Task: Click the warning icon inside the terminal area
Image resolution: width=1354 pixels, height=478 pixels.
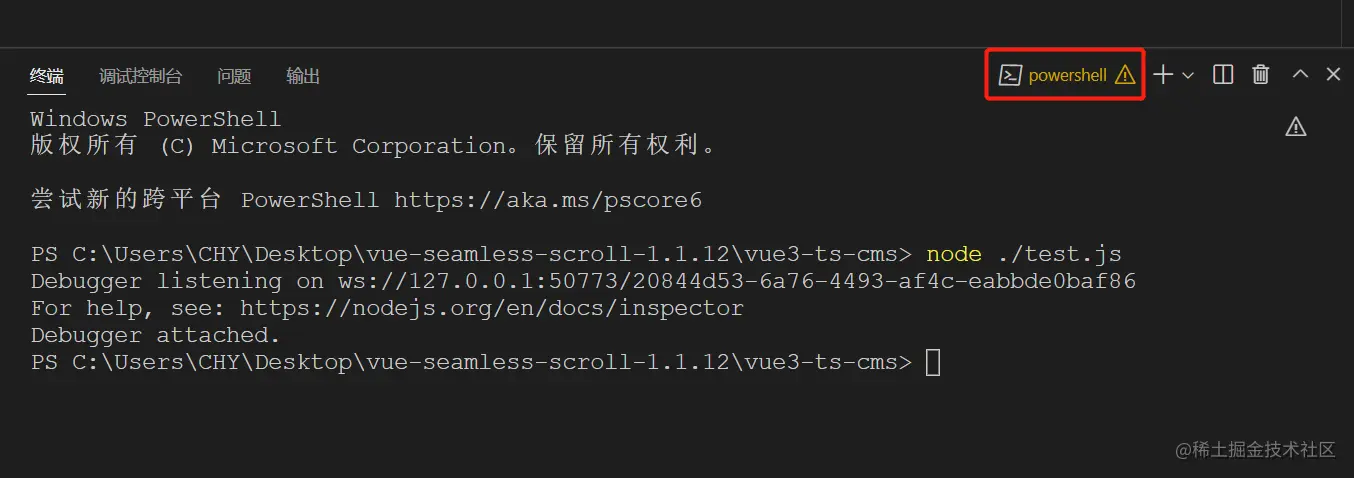Action: coord(1296,126)
